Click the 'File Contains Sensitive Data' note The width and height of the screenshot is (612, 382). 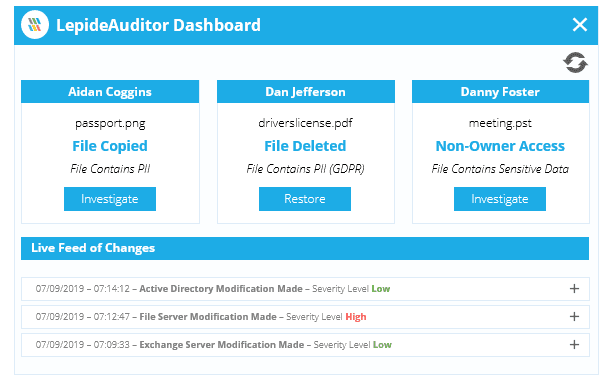[x=500, y=169]
